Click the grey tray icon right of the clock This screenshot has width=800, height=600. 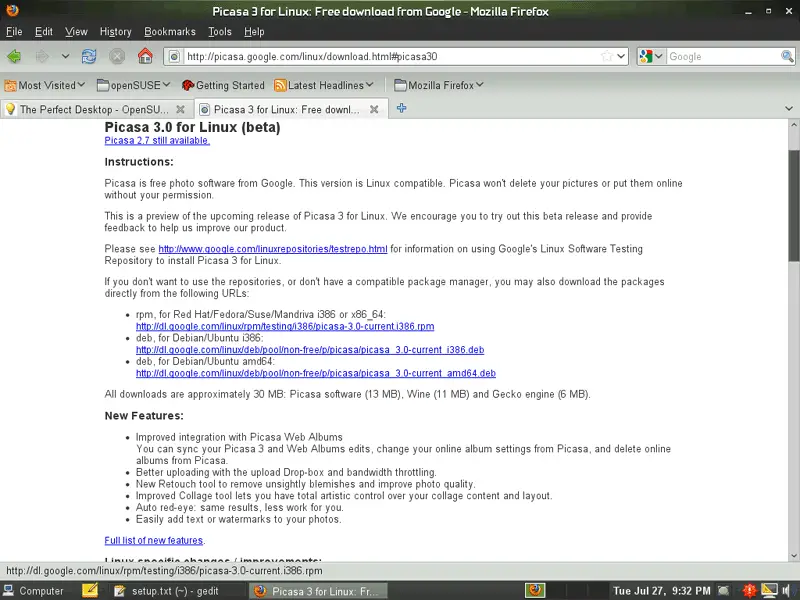(723, 591)
